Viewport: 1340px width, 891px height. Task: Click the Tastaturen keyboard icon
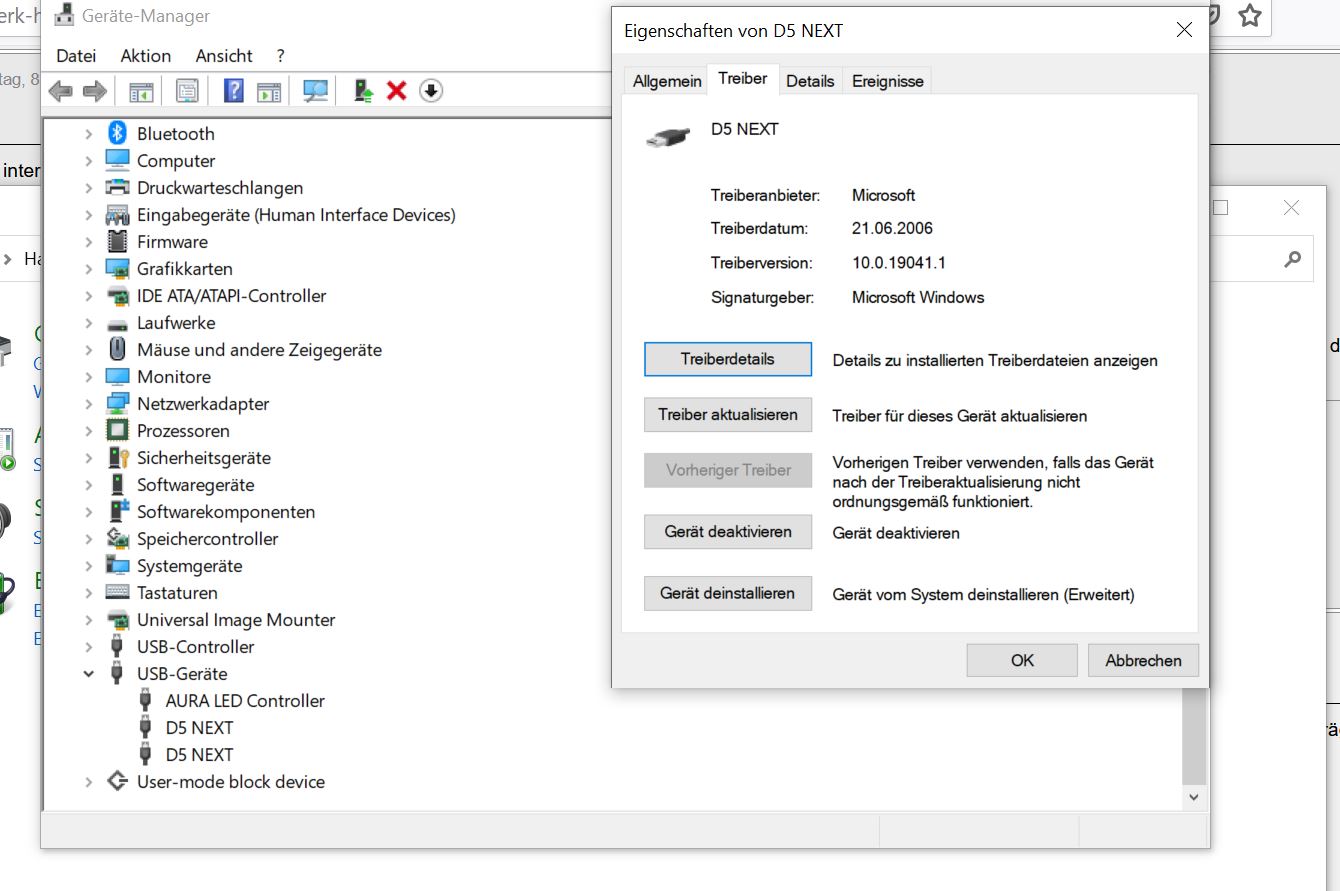click(x=118, y=592)
